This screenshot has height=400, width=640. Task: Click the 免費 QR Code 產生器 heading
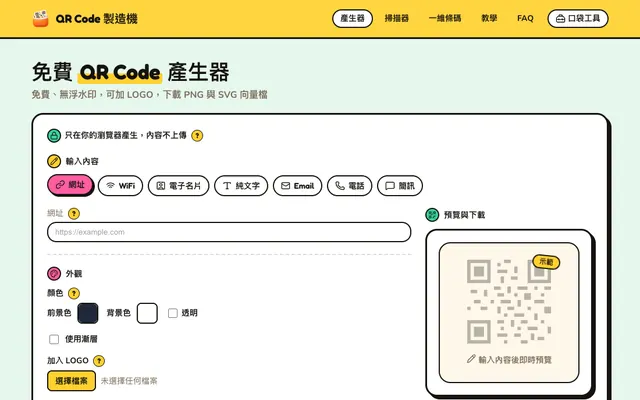pyautogui.click(x=131, y=72)
